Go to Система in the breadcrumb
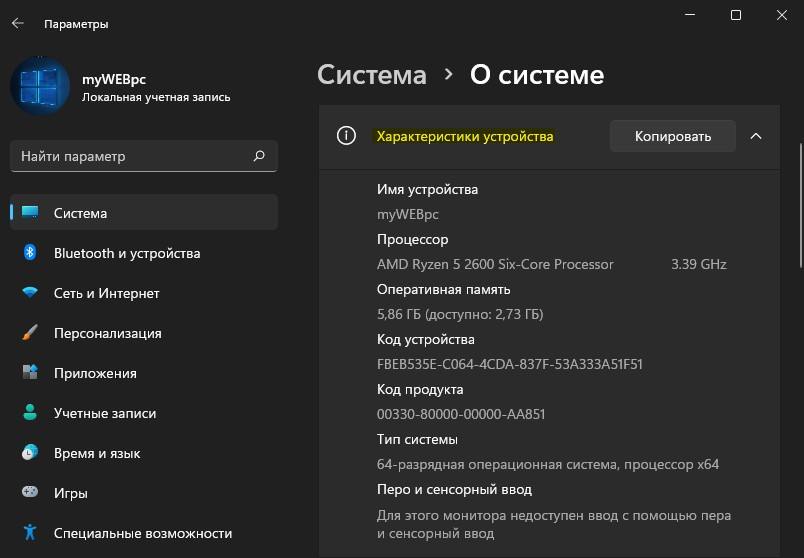804x558 pixels. tap(372, 75)
